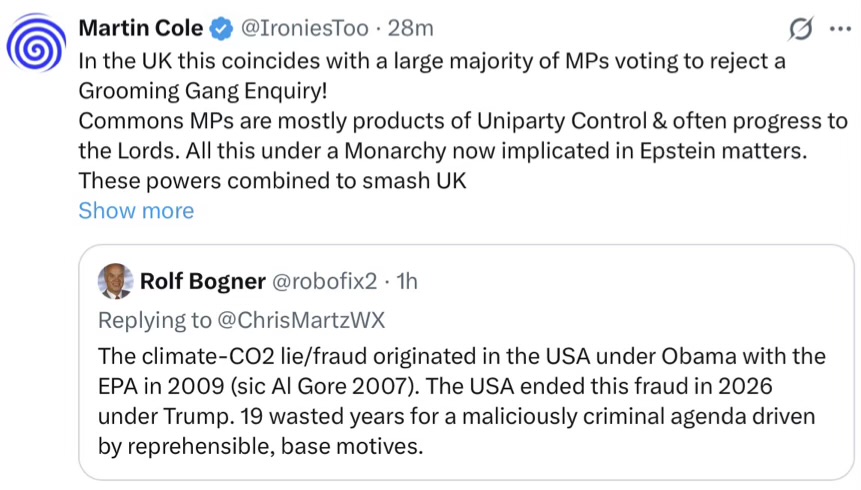Click the Martin Cole display name

141,28
